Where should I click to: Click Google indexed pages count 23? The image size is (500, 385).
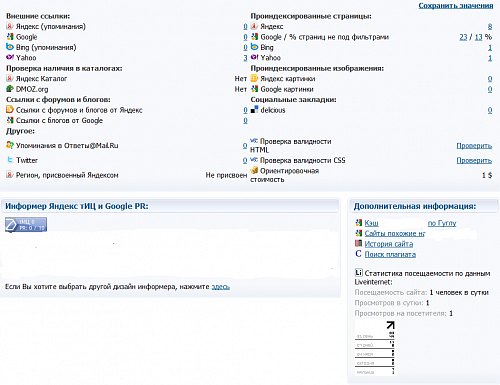pyautogui.click(x=463, y=37)
